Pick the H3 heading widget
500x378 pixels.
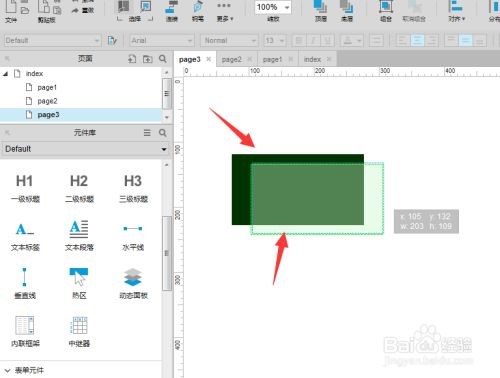pos(133,188)
